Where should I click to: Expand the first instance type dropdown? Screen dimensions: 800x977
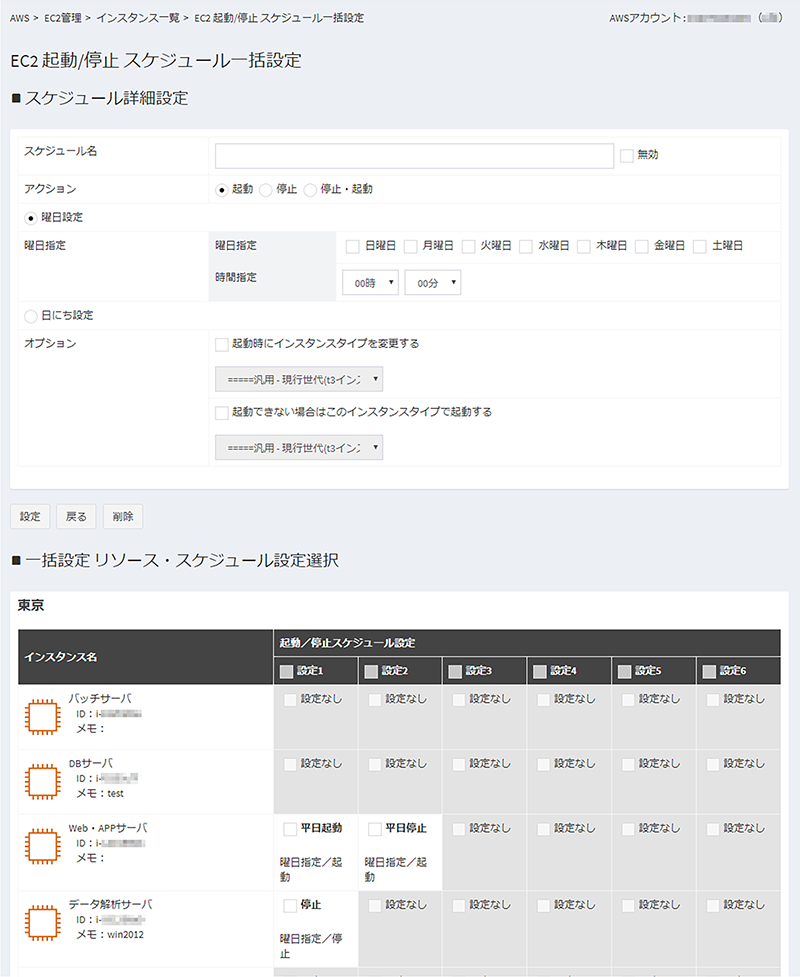click(x=300, y=379)
